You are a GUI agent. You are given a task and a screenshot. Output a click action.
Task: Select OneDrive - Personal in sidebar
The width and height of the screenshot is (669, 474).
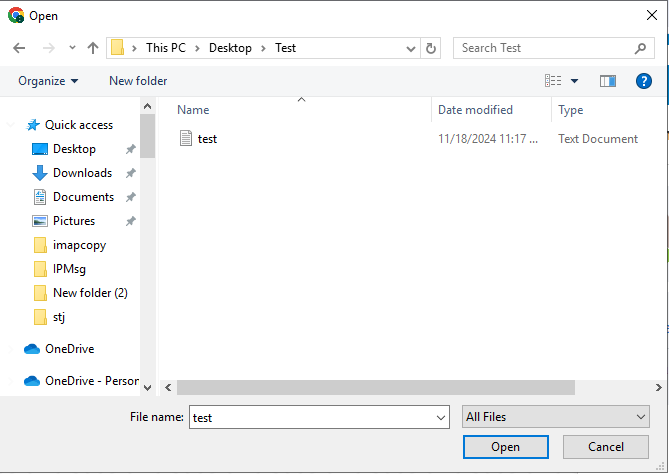pos(92,381)
